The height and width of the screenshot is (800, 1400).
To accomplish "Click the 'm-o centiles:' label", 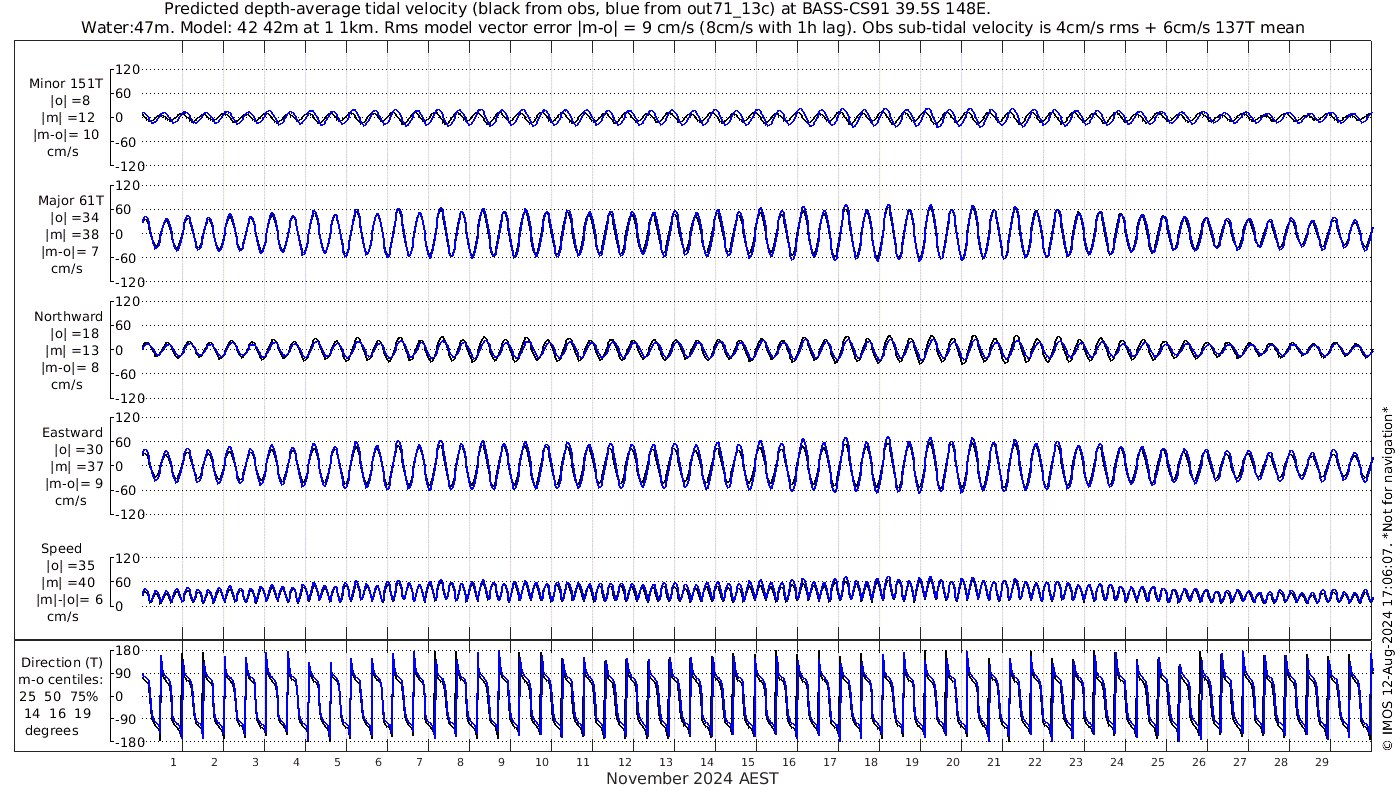I will 60,679.
